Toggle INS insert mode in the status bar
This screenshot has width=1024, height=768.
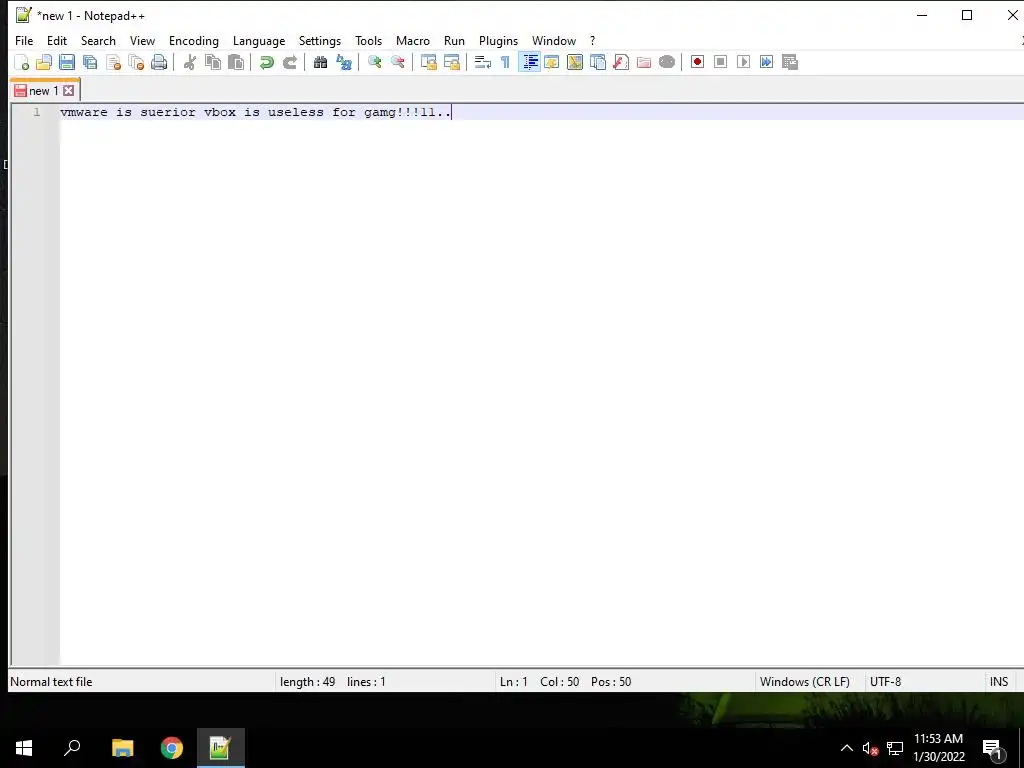(x=999, y=682)
